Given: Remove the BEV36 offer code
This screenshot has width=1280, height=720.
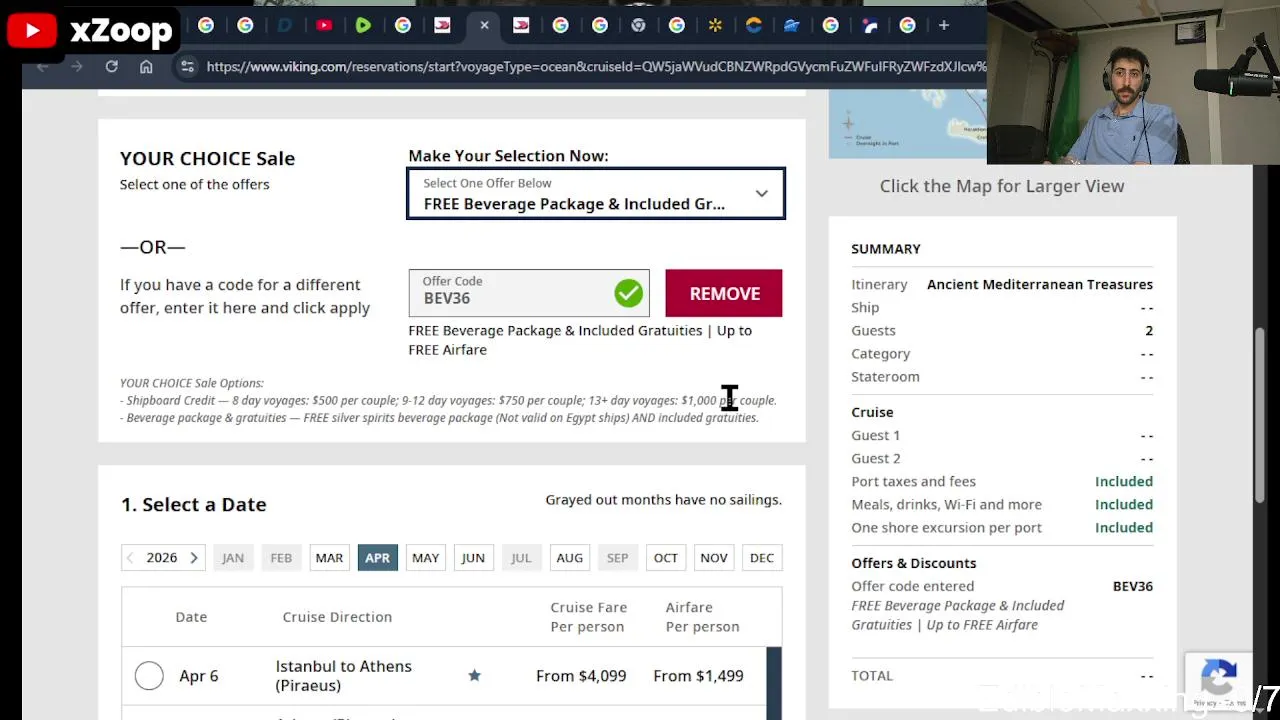Looking at the screenshot, I should [x=724, y=293].
